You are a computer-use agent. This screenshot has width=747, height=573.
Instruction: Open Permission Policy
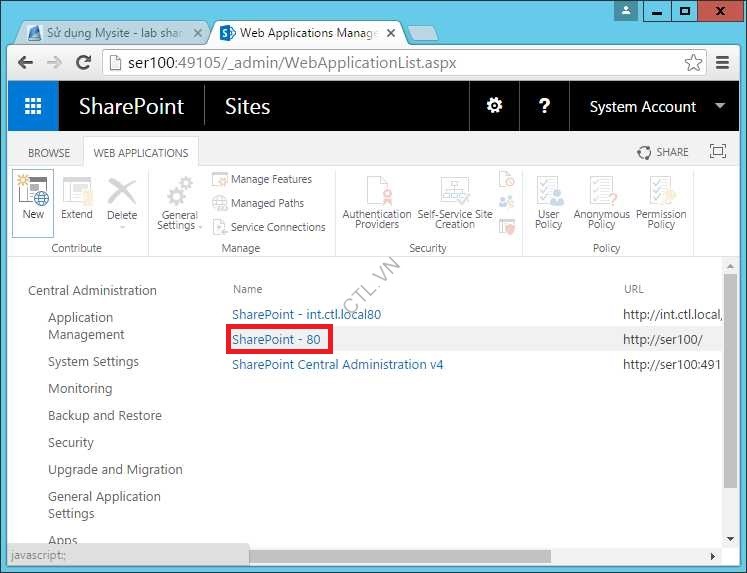(x=661, y=203)
